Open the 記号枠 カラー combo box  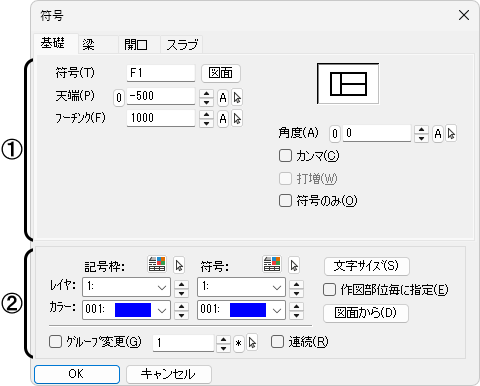click(127, 310)
